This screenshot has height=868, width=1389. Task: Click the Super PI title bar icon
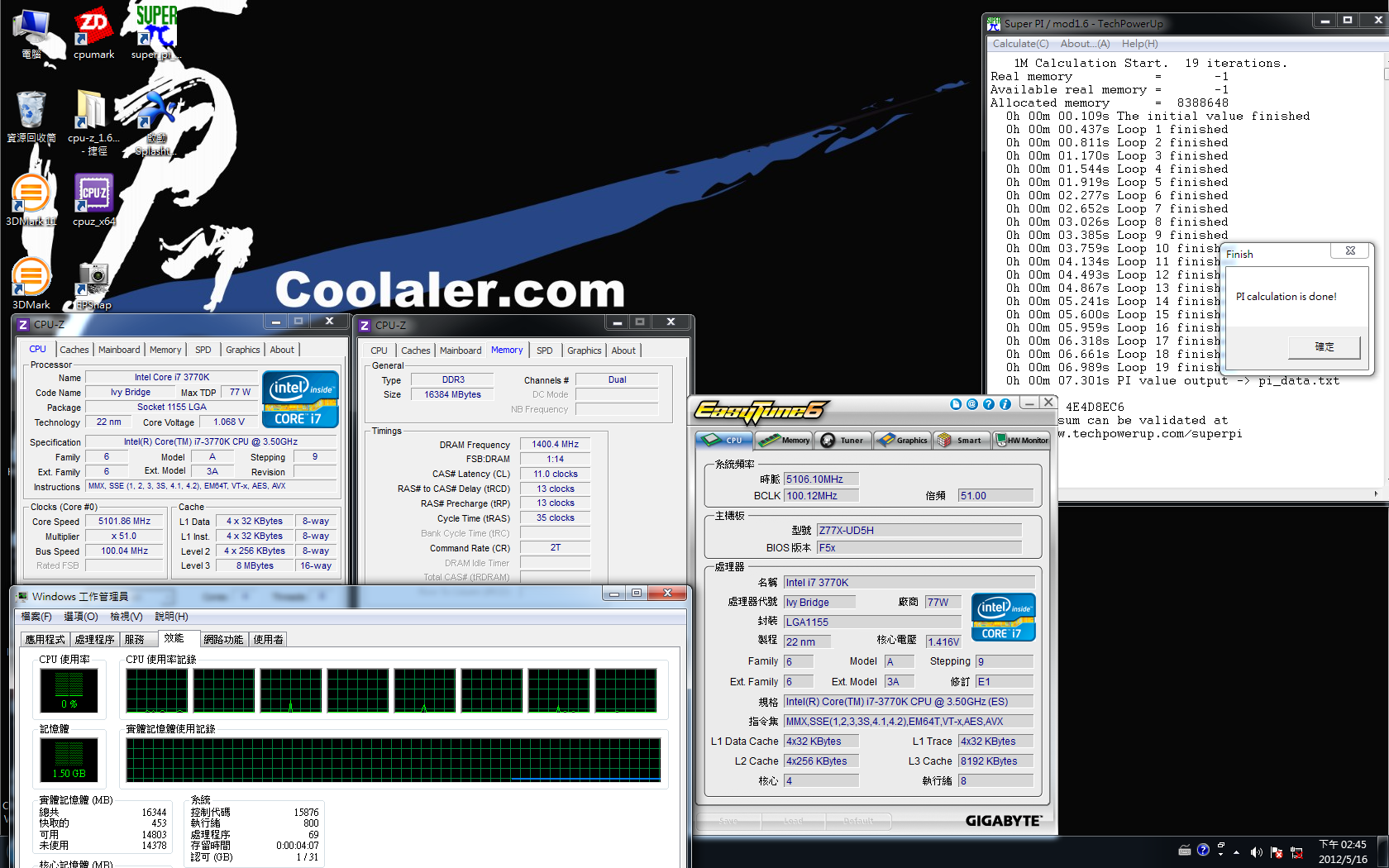(x=994, y=24)
